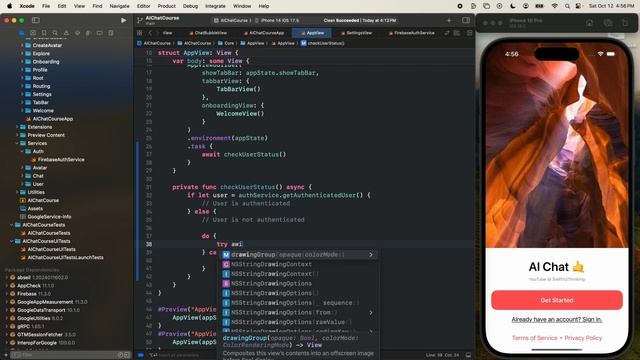The width and height of the screenshot is (640, 360).
Task: Collapse the Services folder
Action: 17,143
